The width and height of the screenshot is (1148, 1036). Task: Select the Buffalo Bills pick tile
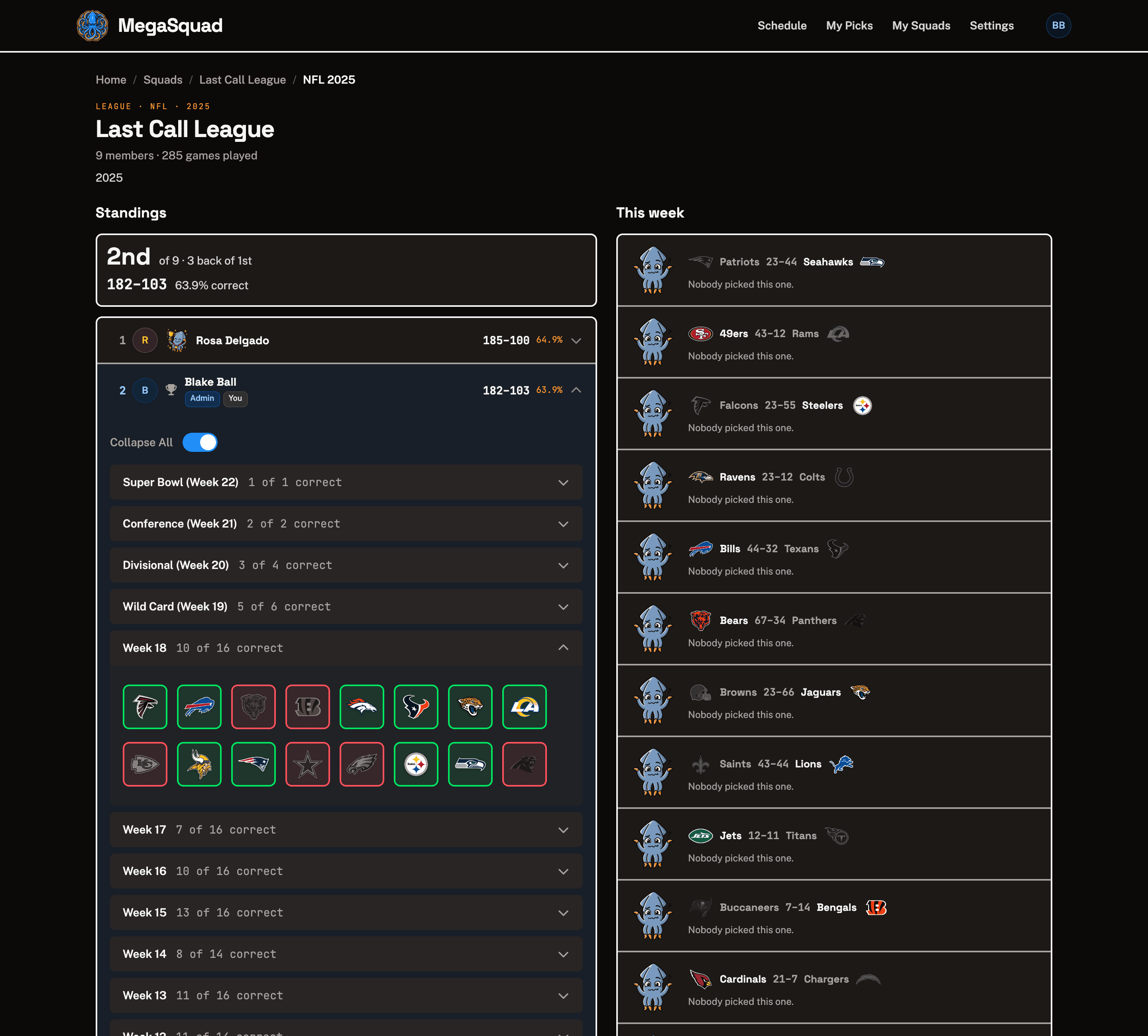pos(199,706)
